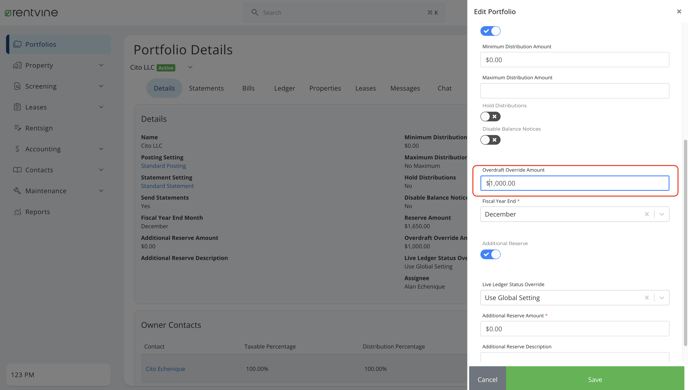Open Live Ledger Status Override dropdown arrow
The height and width of the screenshot is (390, 688).
(662, 297)
